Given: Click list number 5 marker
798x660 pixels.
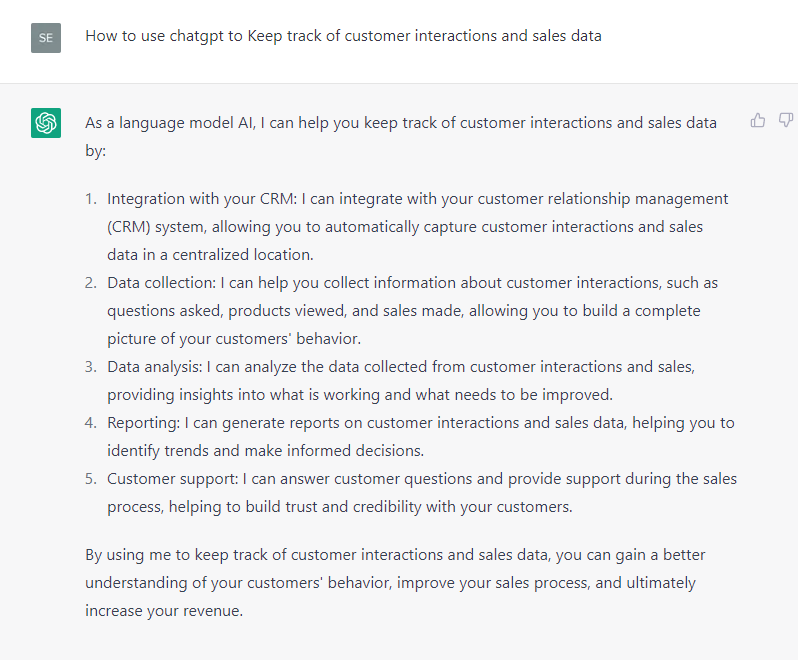Looking at the screenshot, I should (91, 479).
